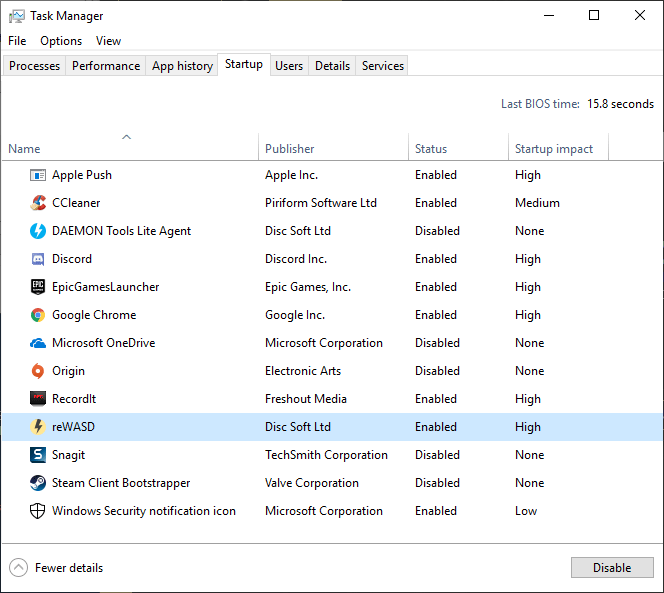Open the View menu
This screenshot has width=664, height=593.
pyautogui.click(x=108, y=41)
